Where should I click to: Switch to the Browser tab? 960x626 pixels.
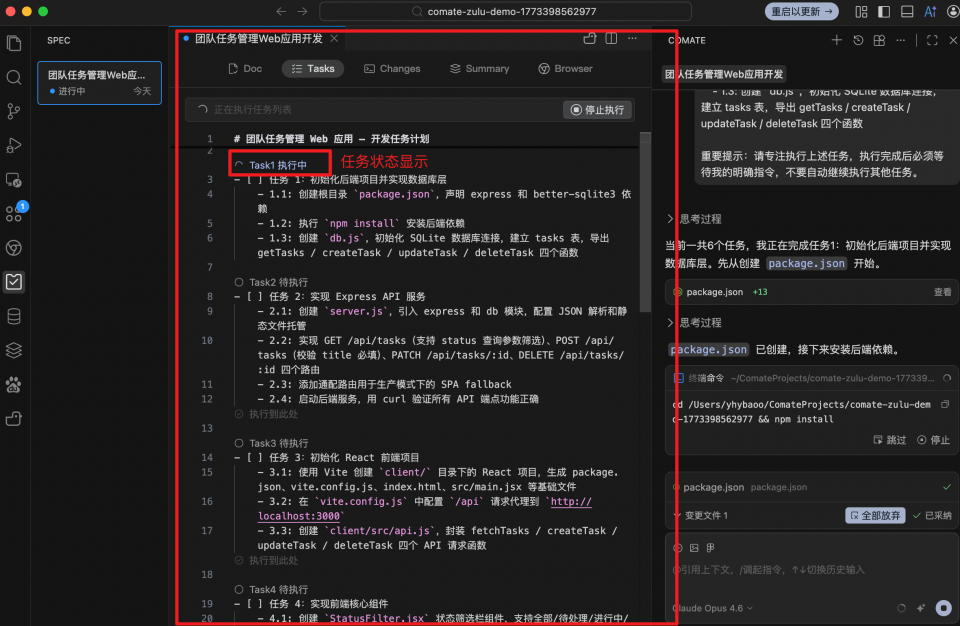point(565,69)
